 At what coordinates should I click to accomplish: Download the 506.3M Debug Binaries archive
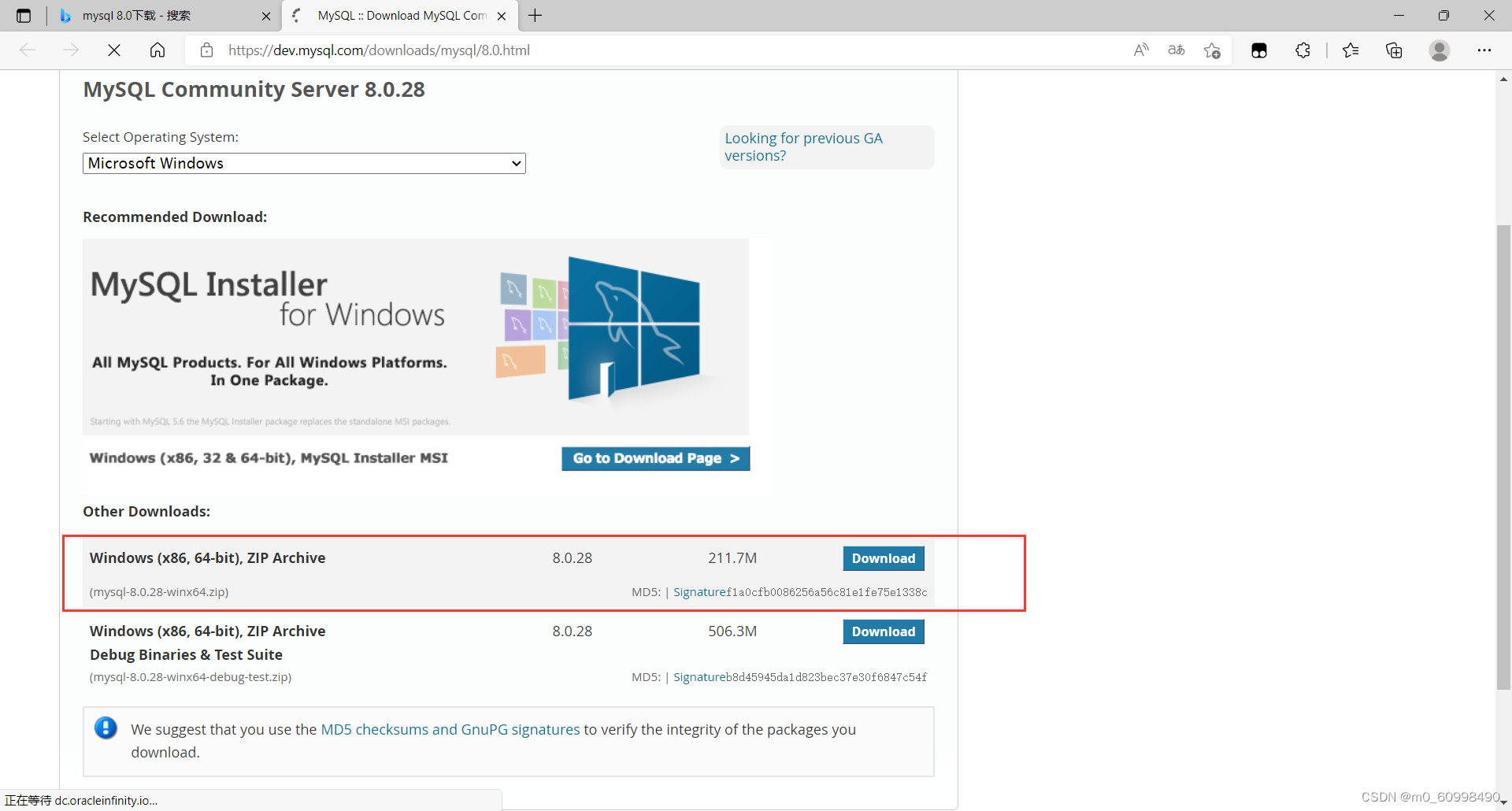884,631
